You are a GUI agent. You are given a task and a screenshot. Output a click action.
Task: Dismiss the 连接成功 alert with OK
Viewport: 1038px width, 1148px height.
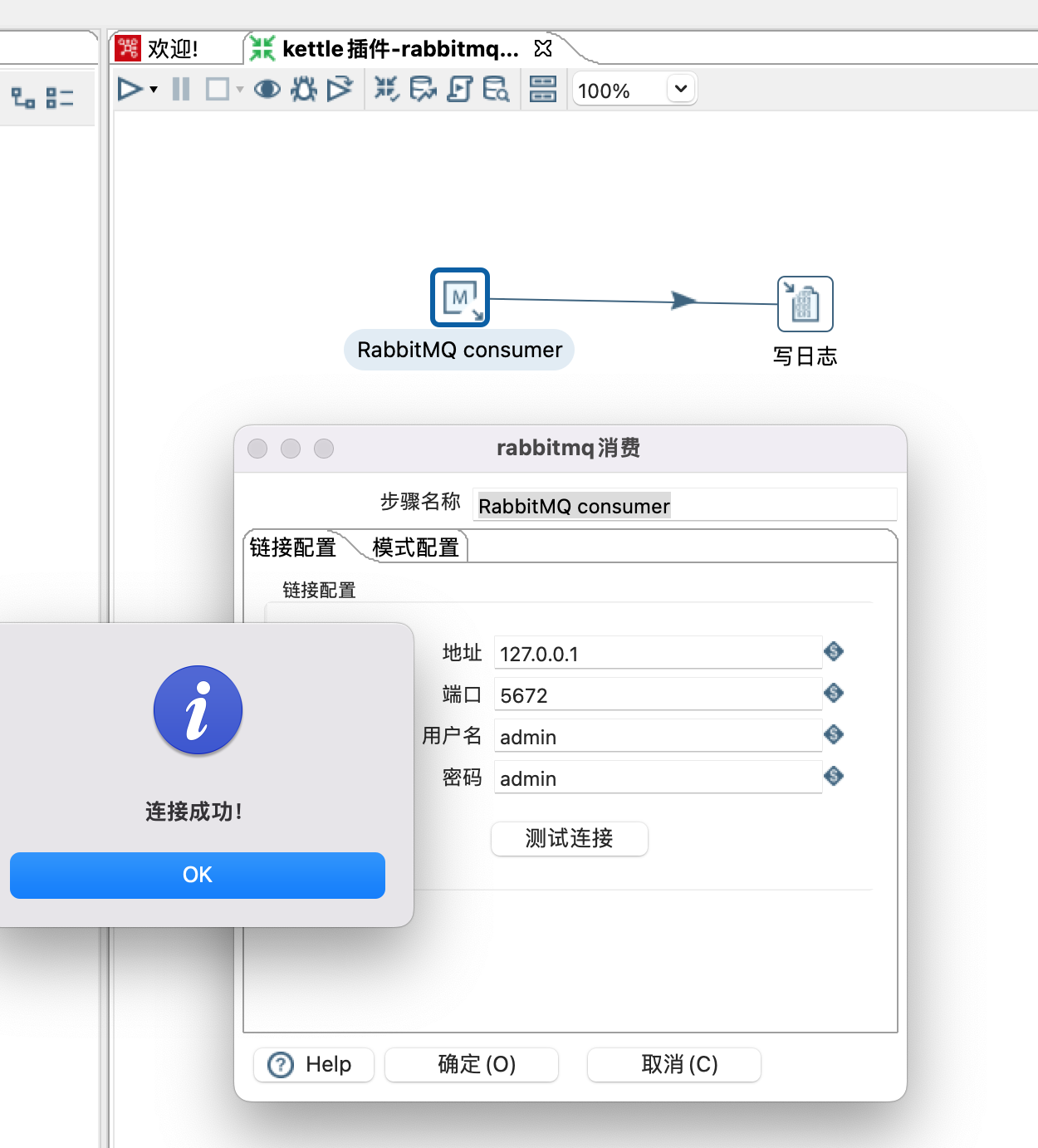(x=198, y=875)
